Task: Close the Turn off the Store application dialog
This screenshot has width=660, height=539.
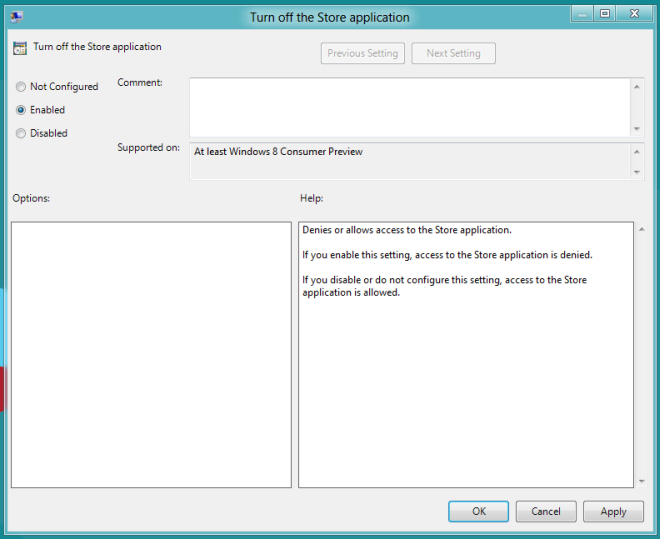Action: coord(633,14)
